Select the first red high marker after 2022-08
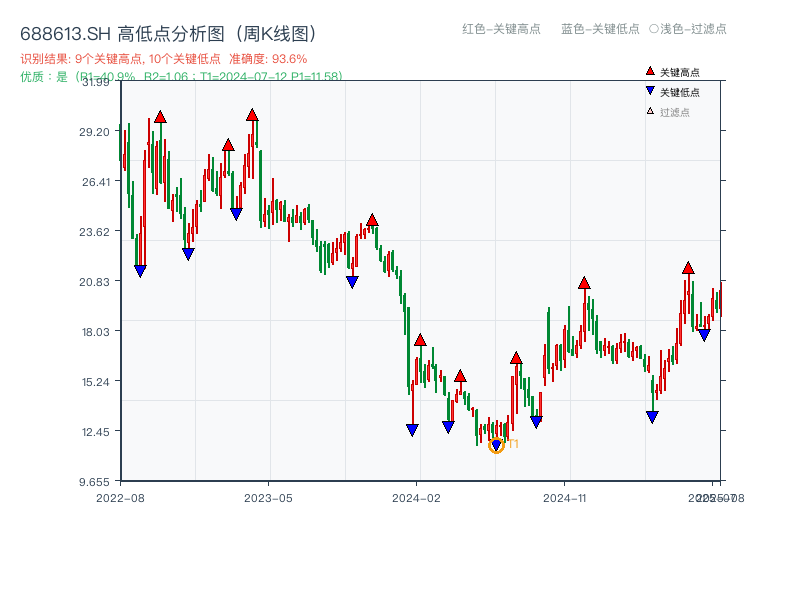The height and width of the screenshot is (600, 800). click(x=160, y=117)
